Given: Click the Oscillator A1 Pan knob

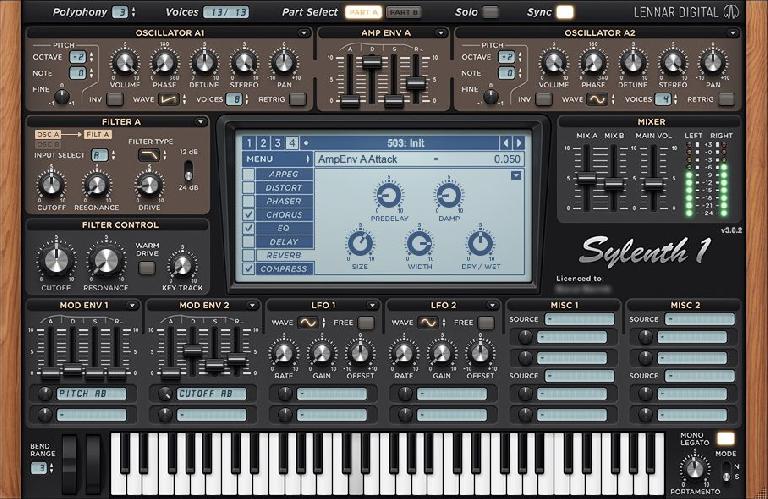Looking at the screenshot, I should (x=284, y=63).
